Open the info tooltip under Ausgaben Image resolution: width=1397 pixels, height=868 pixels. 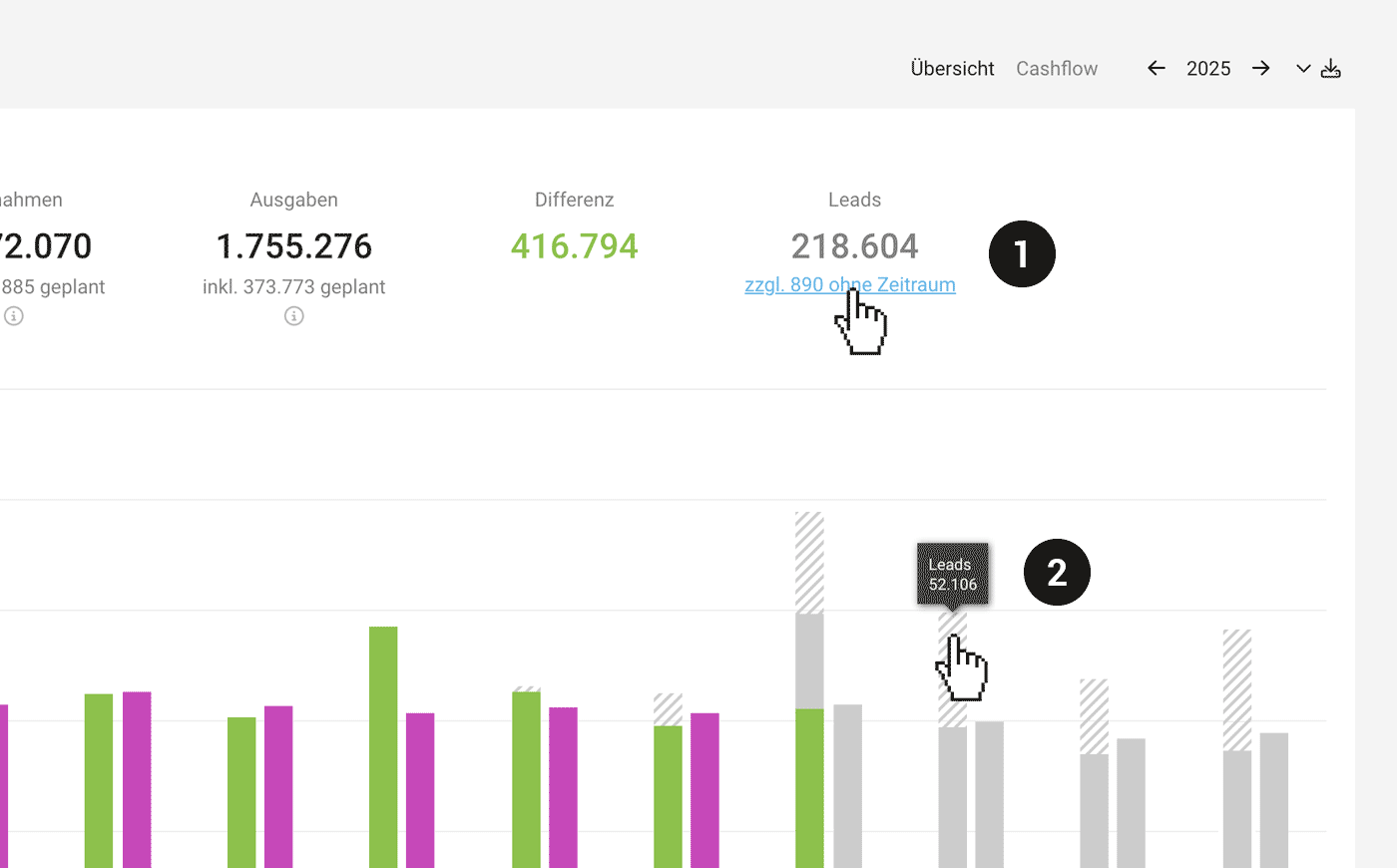click(x=293, y=315)
